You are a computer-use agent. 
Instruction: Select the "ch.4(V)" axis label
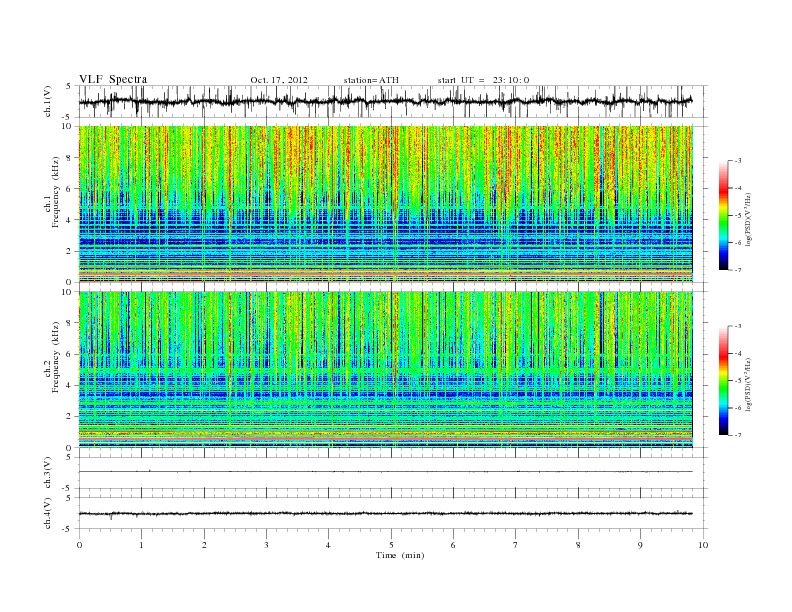click(48, 513)
